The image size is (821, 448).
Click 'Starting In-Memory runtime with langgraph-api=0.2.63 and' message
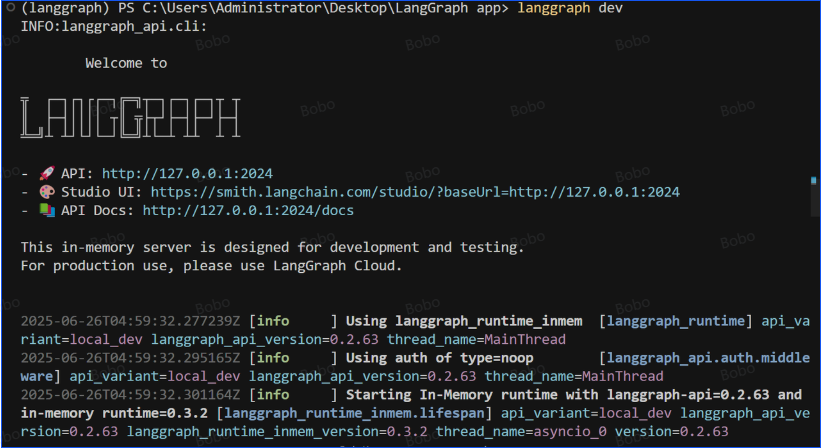(574, 395)
